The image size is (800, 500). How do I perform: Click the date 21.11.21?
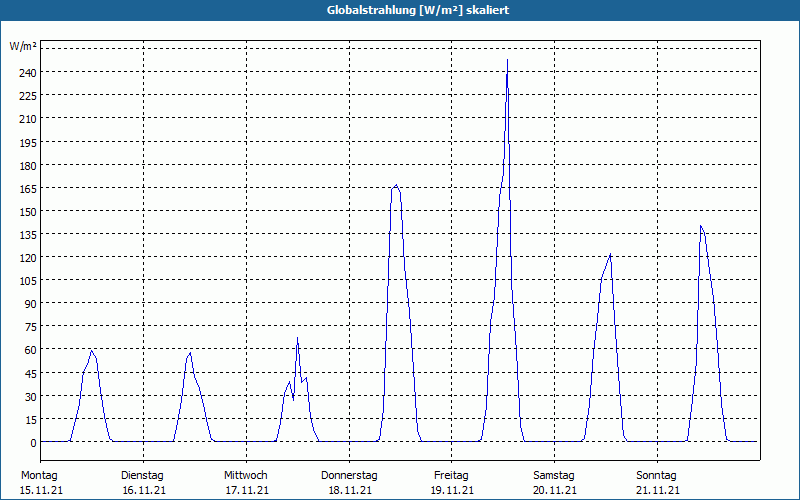[x=658, y=491]
